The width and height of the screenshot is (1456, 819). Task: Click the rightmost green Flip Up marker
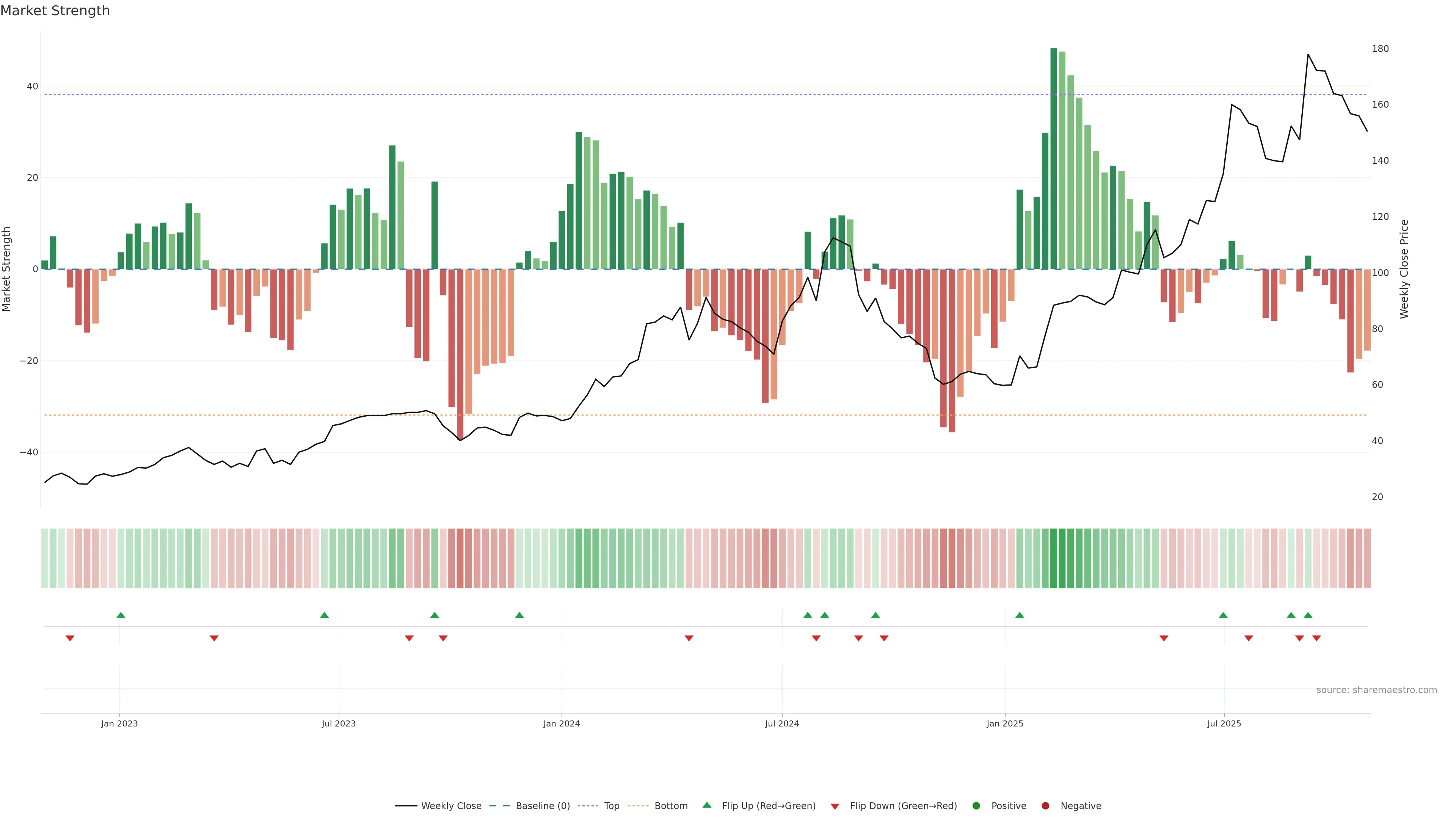(1308, 615)
